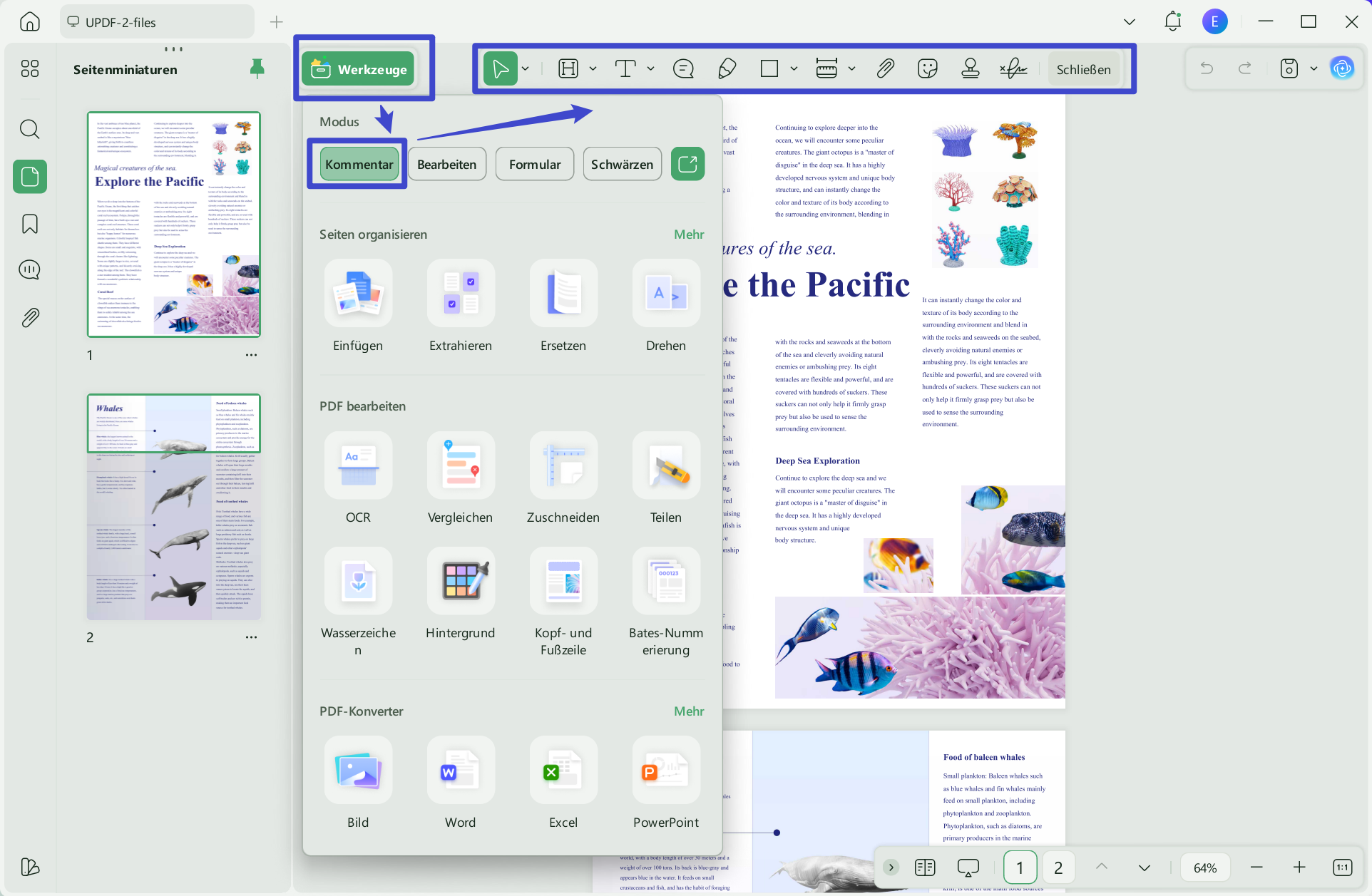Select the sticky note comment tool
The image size is (1372, 896).
tap(683, 69)
